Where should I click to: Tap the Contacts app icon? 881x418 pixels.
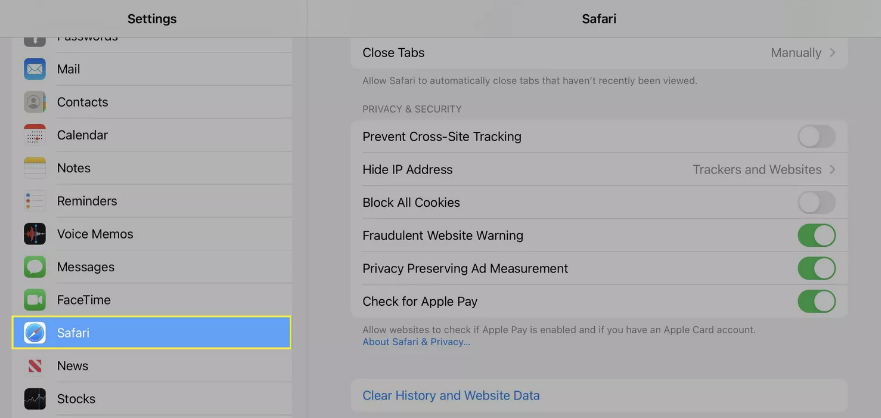[x=35, y=102]
